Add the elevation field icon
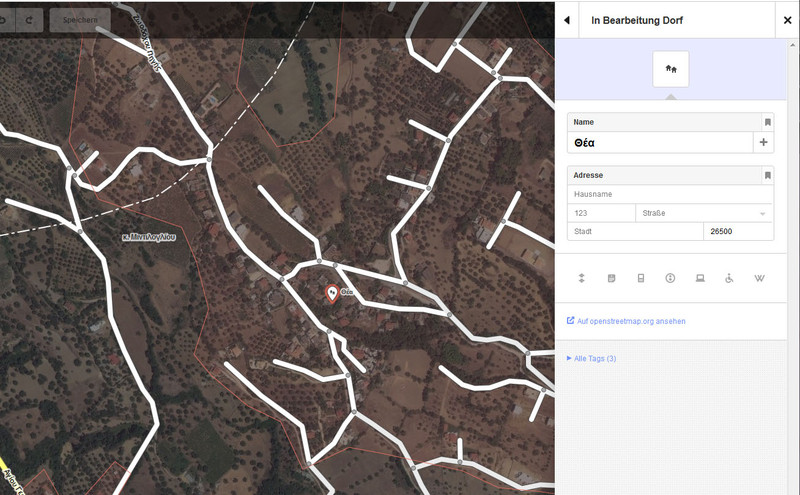Image resolution: width=800 pixels, height=495 pixels. [582, 278]
